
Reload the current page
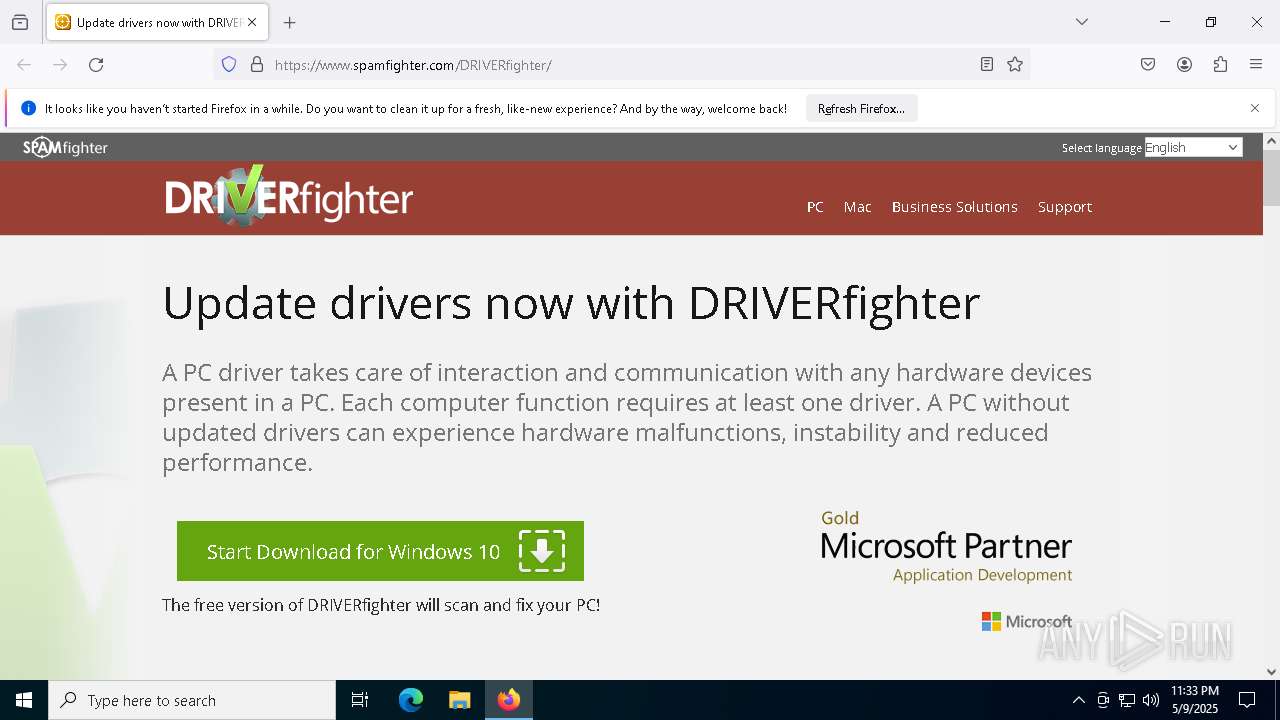coord(96,65)
